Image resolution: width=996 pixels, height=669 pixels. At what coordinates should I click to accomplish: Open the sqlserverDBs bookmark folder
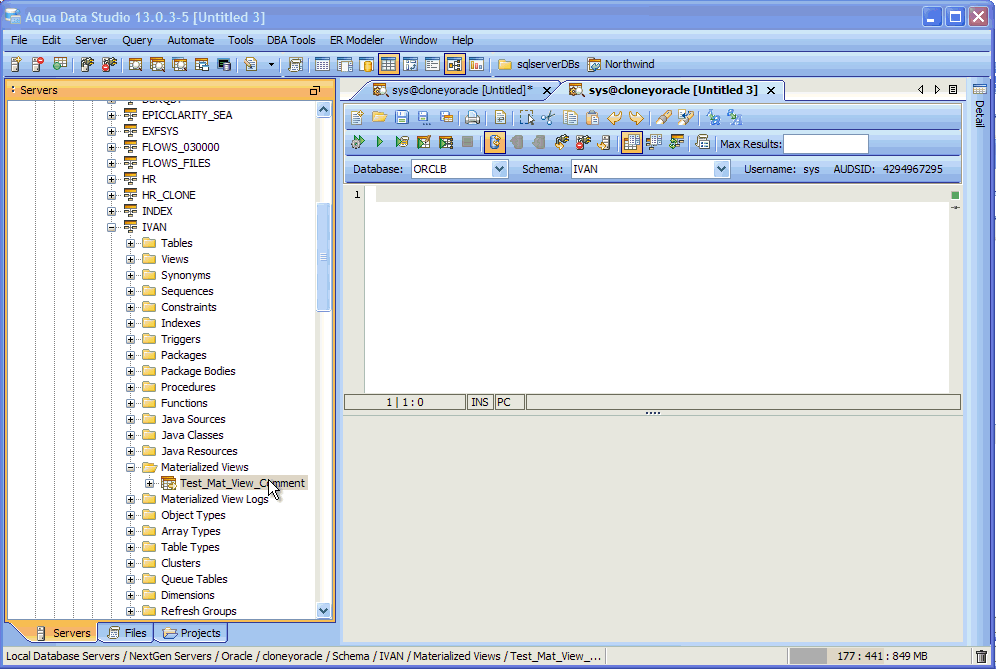pyautogui.click(x=539, y=64)
